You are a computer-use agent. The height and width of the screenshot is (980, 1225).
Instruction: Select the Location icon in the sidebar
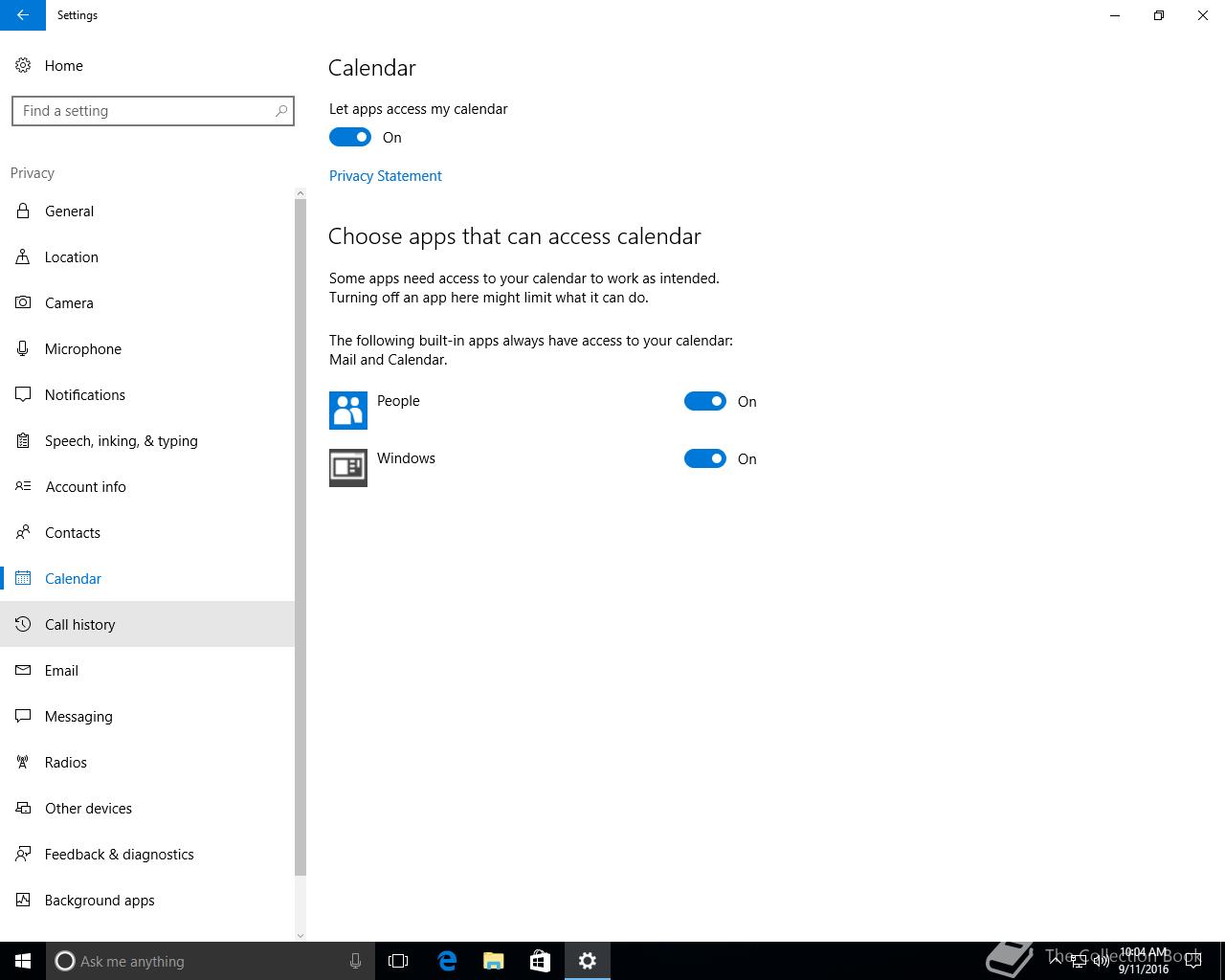[23, 256]
